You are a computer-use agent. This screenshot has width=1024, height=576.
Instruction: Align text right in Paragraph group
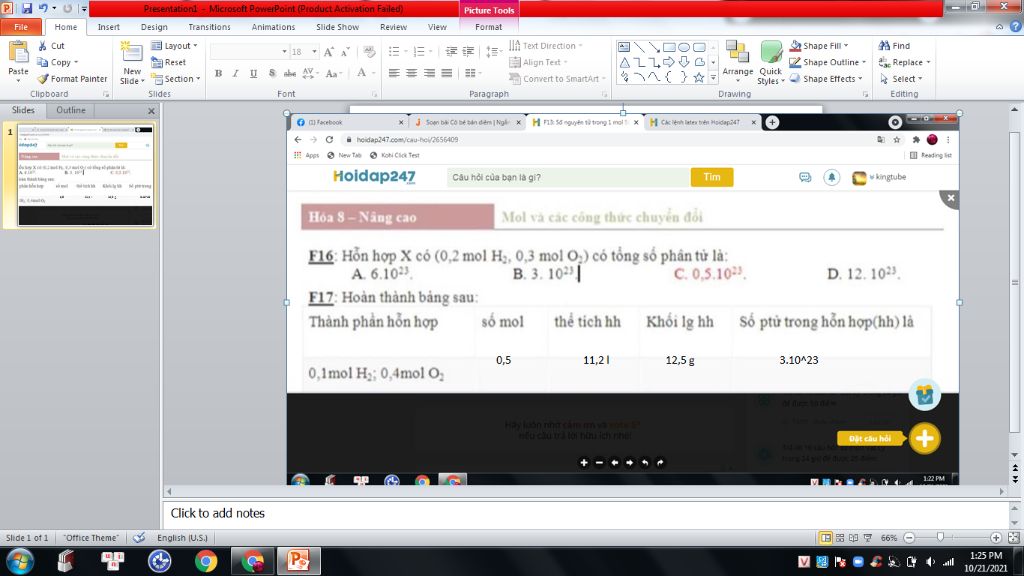pos(429,73)
